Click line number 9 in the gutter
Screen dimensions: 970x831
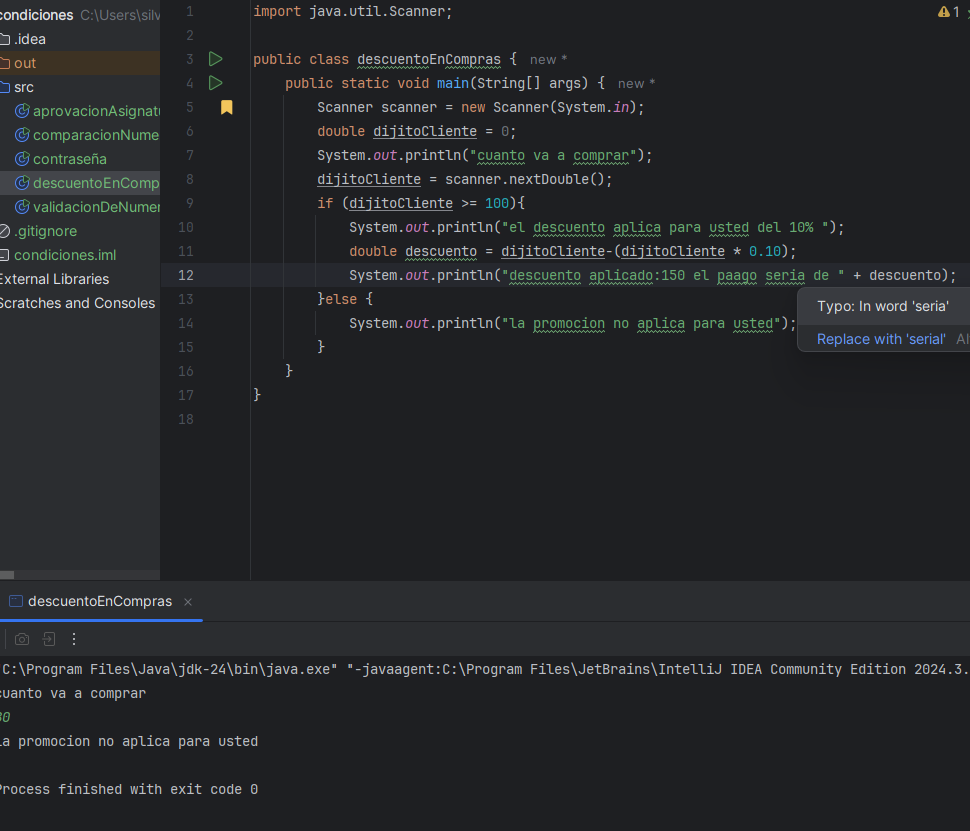coord(189,204)
